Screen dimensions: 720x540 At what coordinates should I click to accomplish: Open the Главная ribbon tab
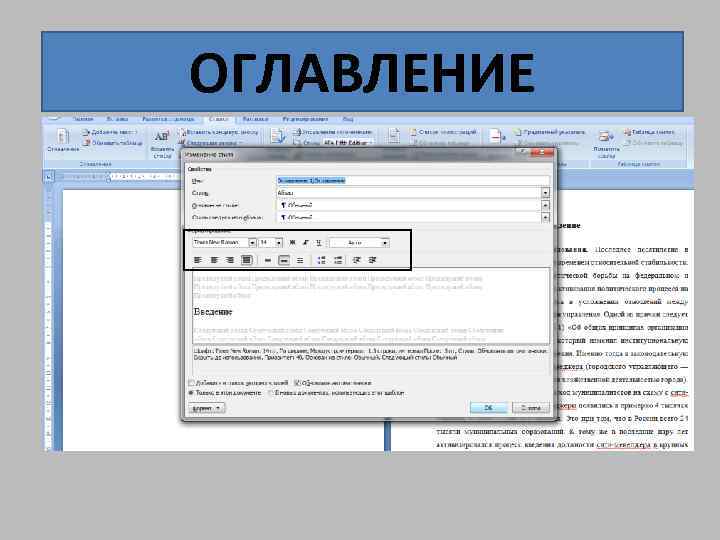83,119
